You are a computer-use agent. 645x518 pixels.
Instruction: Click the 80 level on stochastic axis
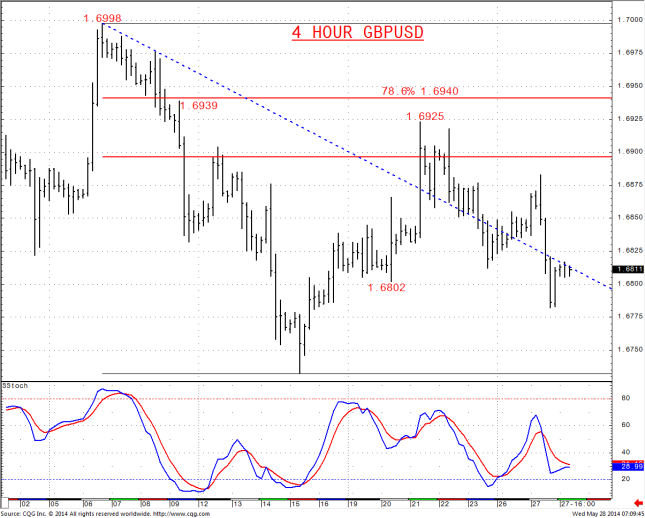point(626,399)
